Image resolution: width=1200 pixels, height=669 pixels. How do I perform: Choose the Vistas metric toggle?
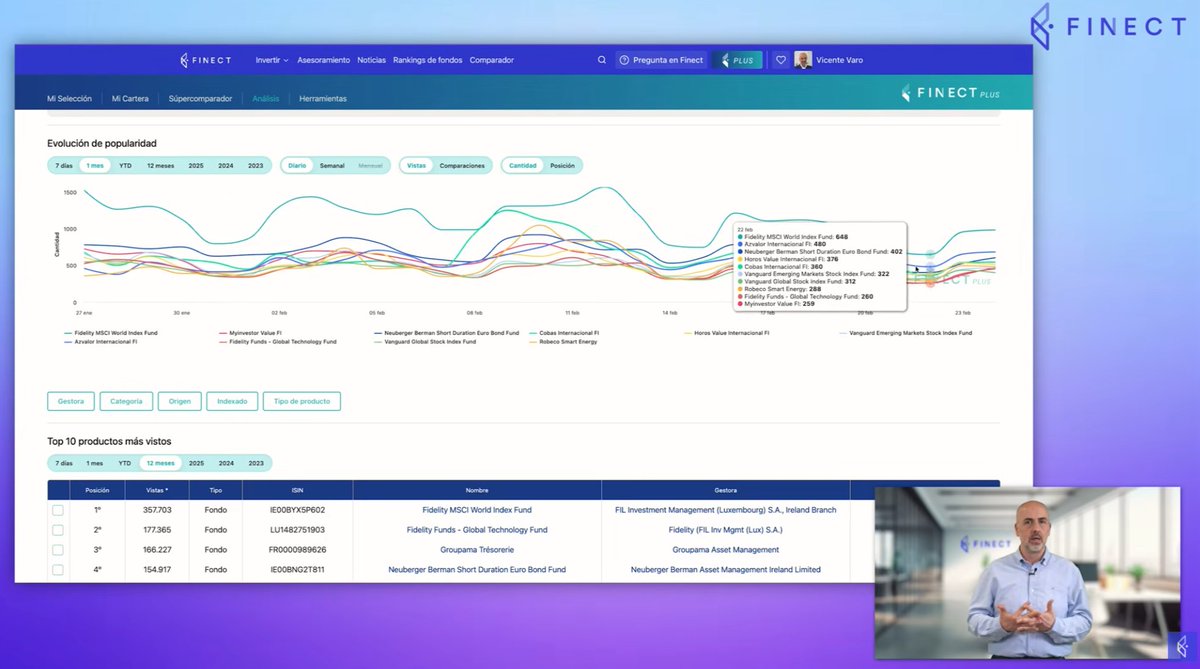point(416,166)
